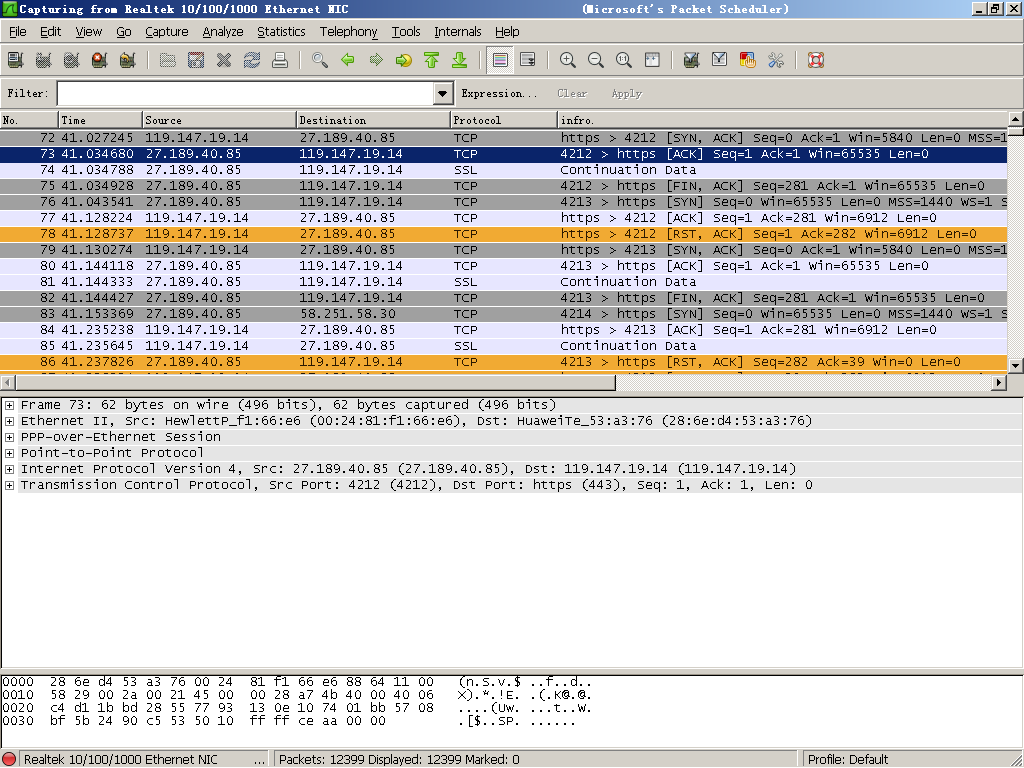Select packet 86 RST, ACK row

[504, 362]
